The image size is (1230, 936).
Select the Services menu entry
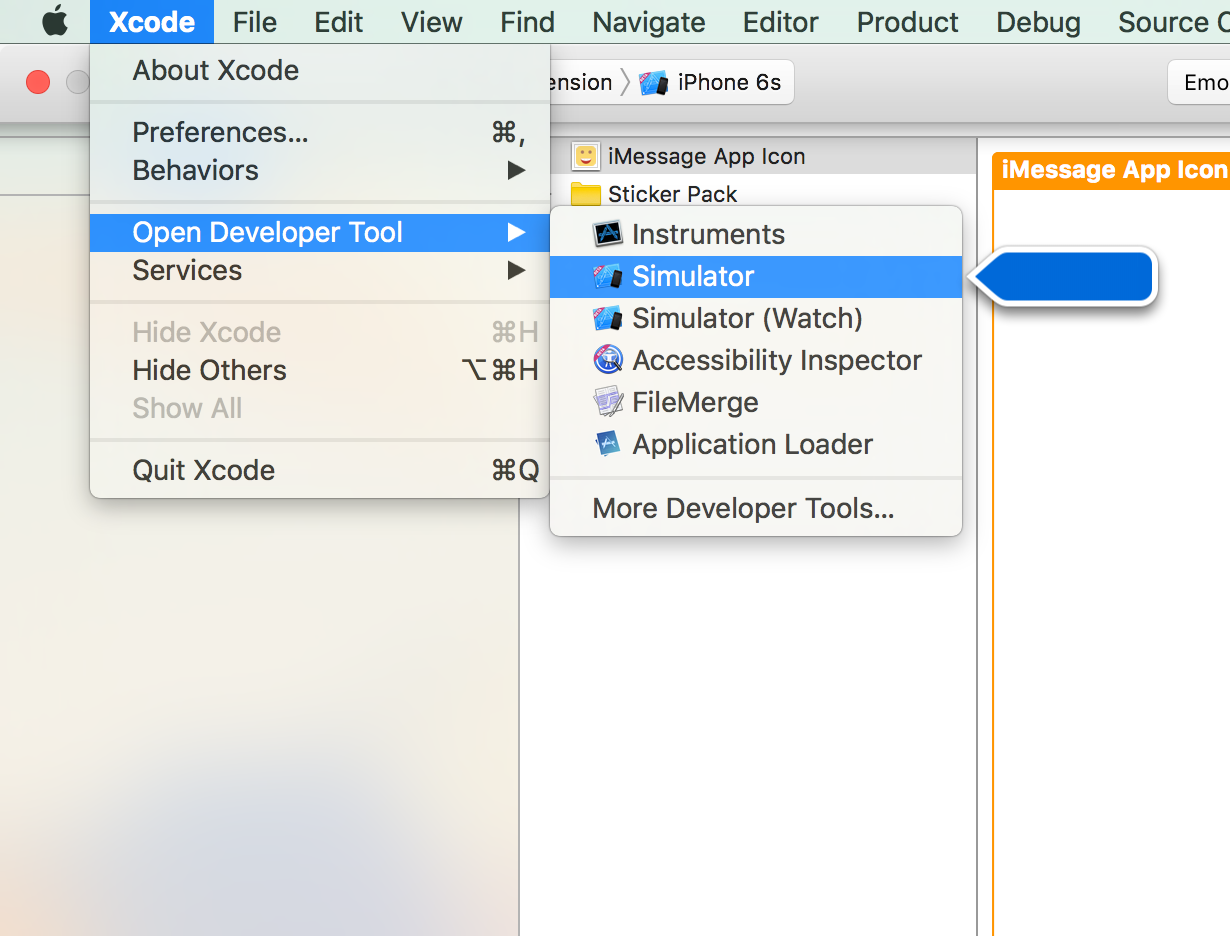click(x=320, y=270)
